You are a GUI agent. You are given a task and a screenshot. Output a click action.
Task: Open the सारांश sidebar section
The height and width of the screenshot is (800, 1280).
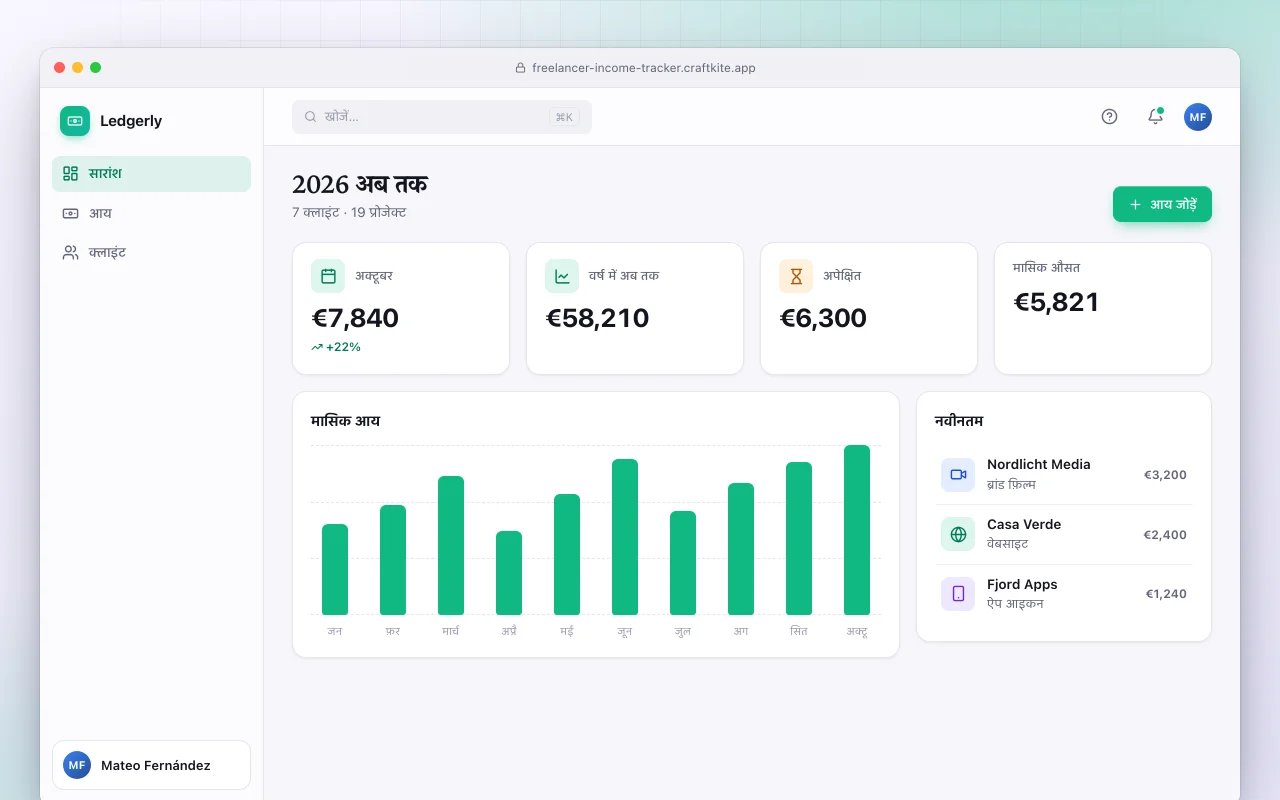click(x=151, y=174)
